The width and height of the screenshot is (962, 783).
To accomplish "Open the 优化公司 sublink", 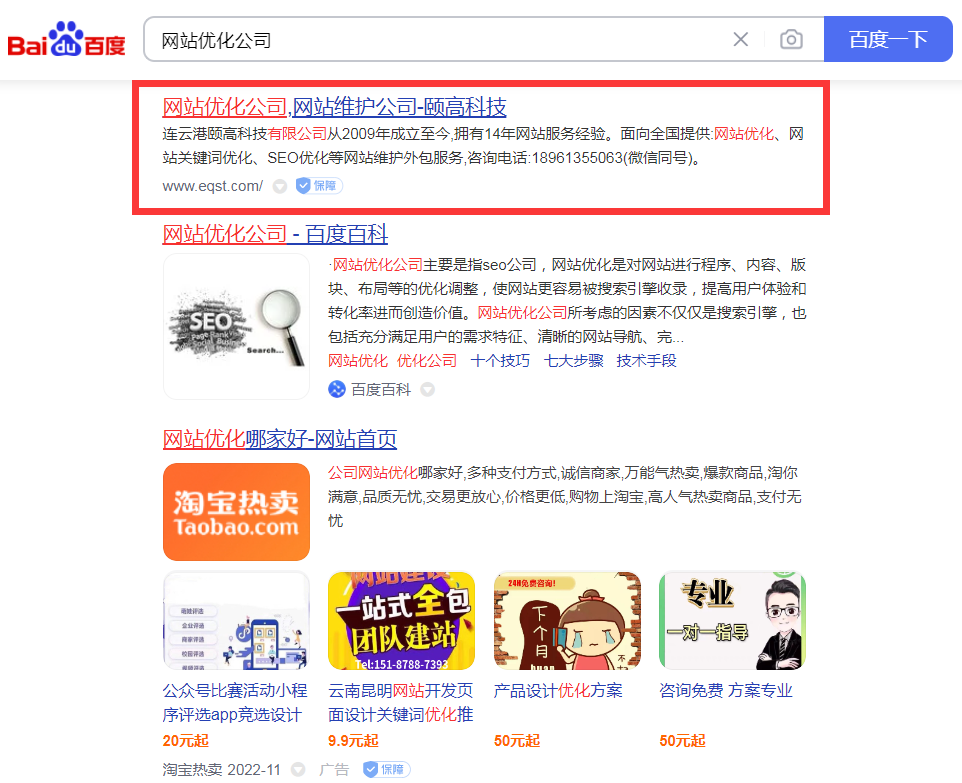I will point(427,361).
